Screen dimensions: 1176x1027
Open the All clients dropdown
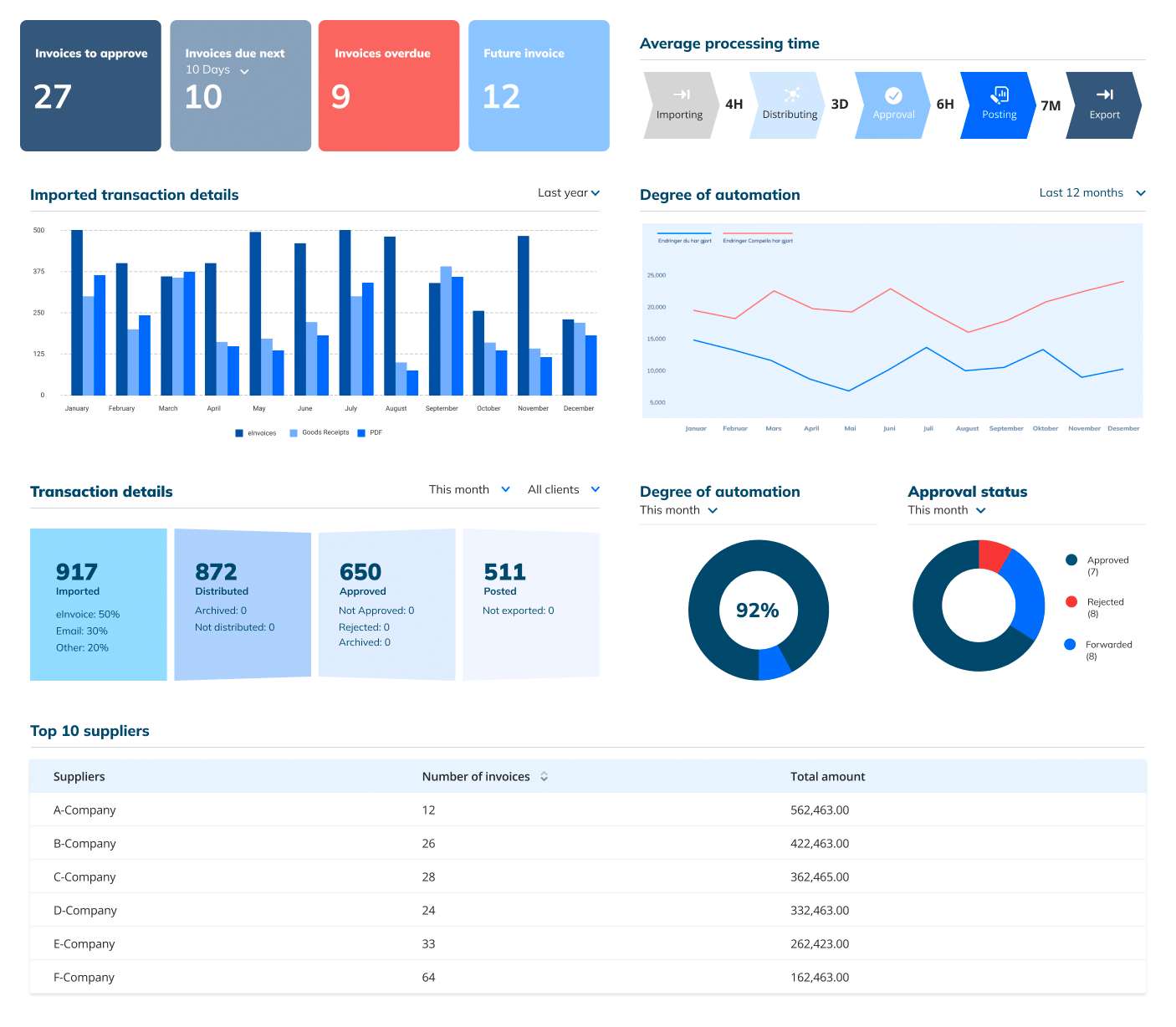[563, 489]
